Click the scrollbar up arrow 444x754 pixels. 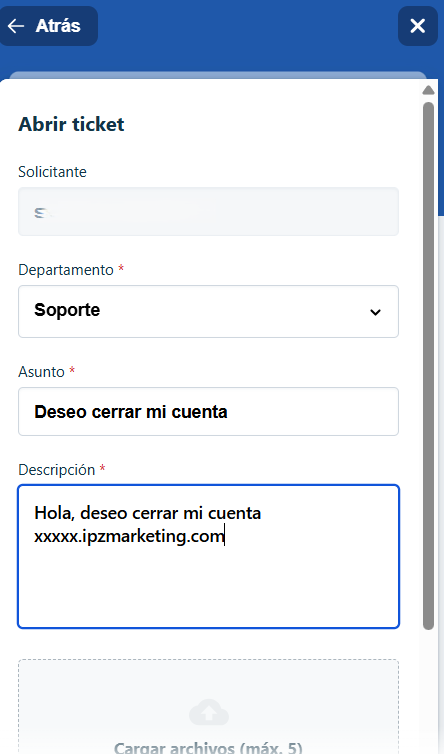428,90
